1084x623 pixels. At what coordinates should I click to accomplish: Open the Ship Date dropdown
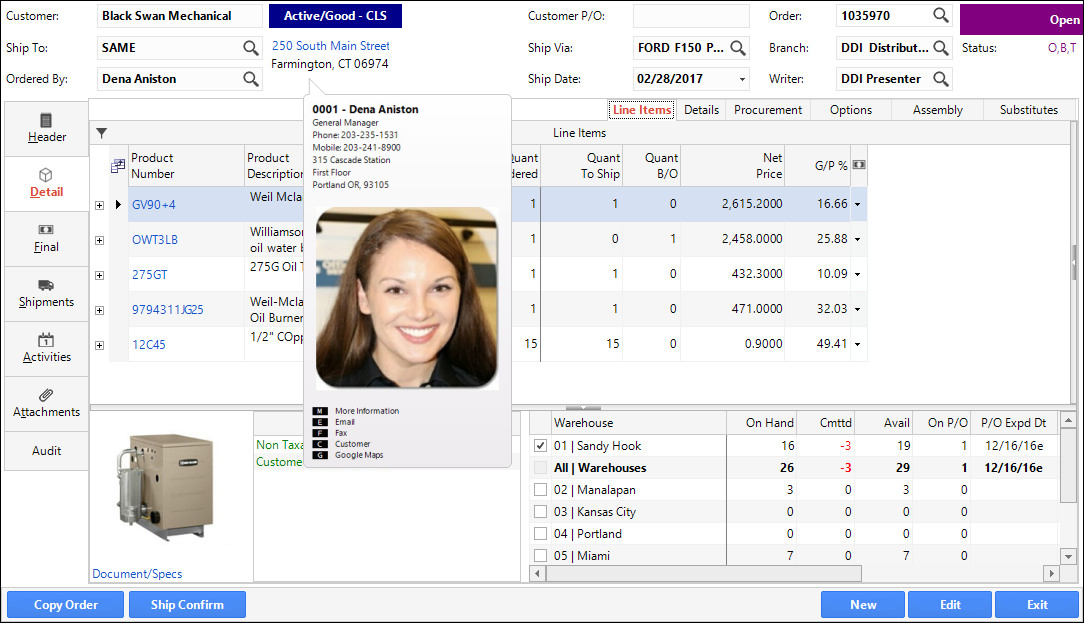(743, 78)
